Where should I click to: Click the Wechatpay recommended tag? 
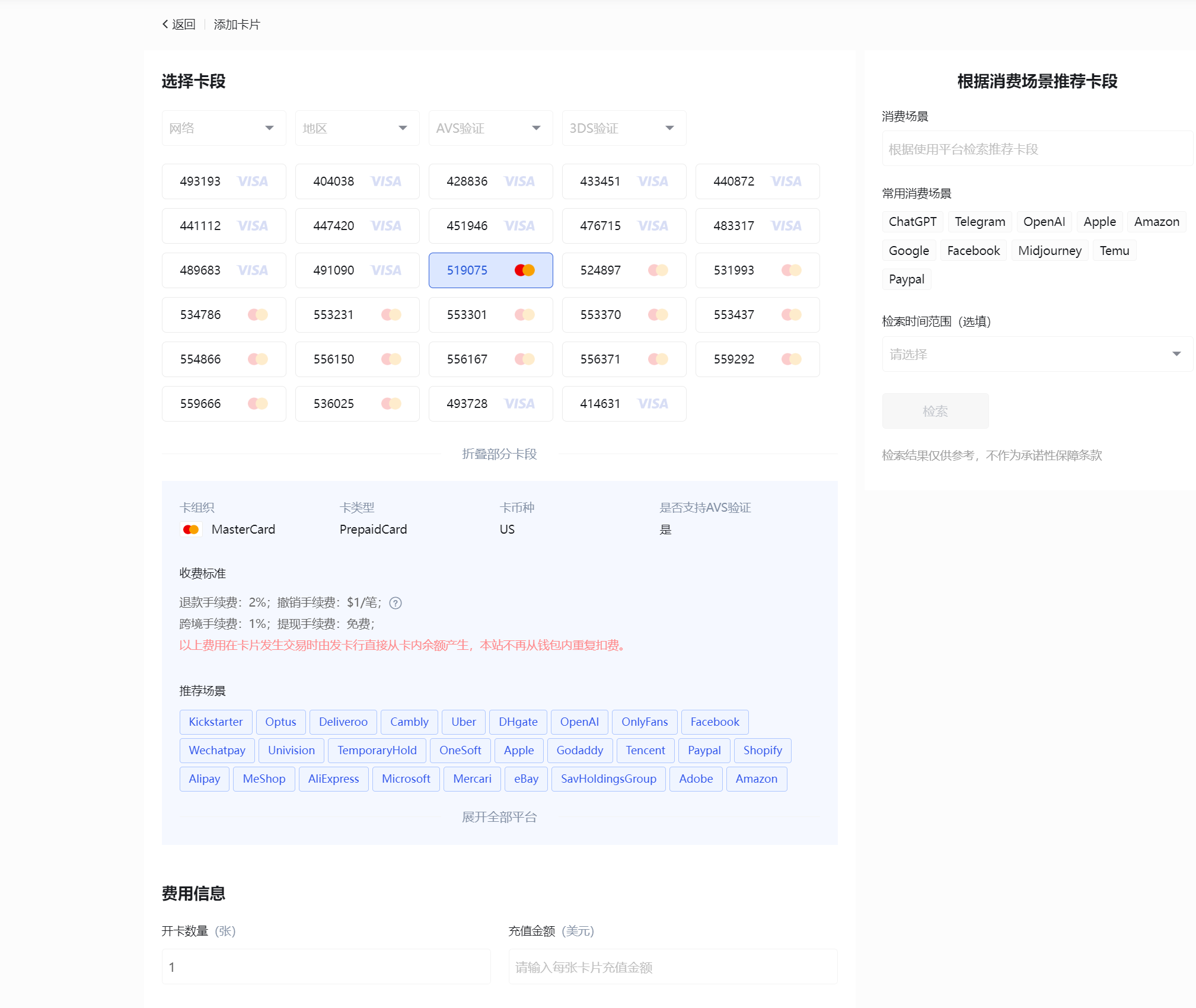tap(217, 751)
